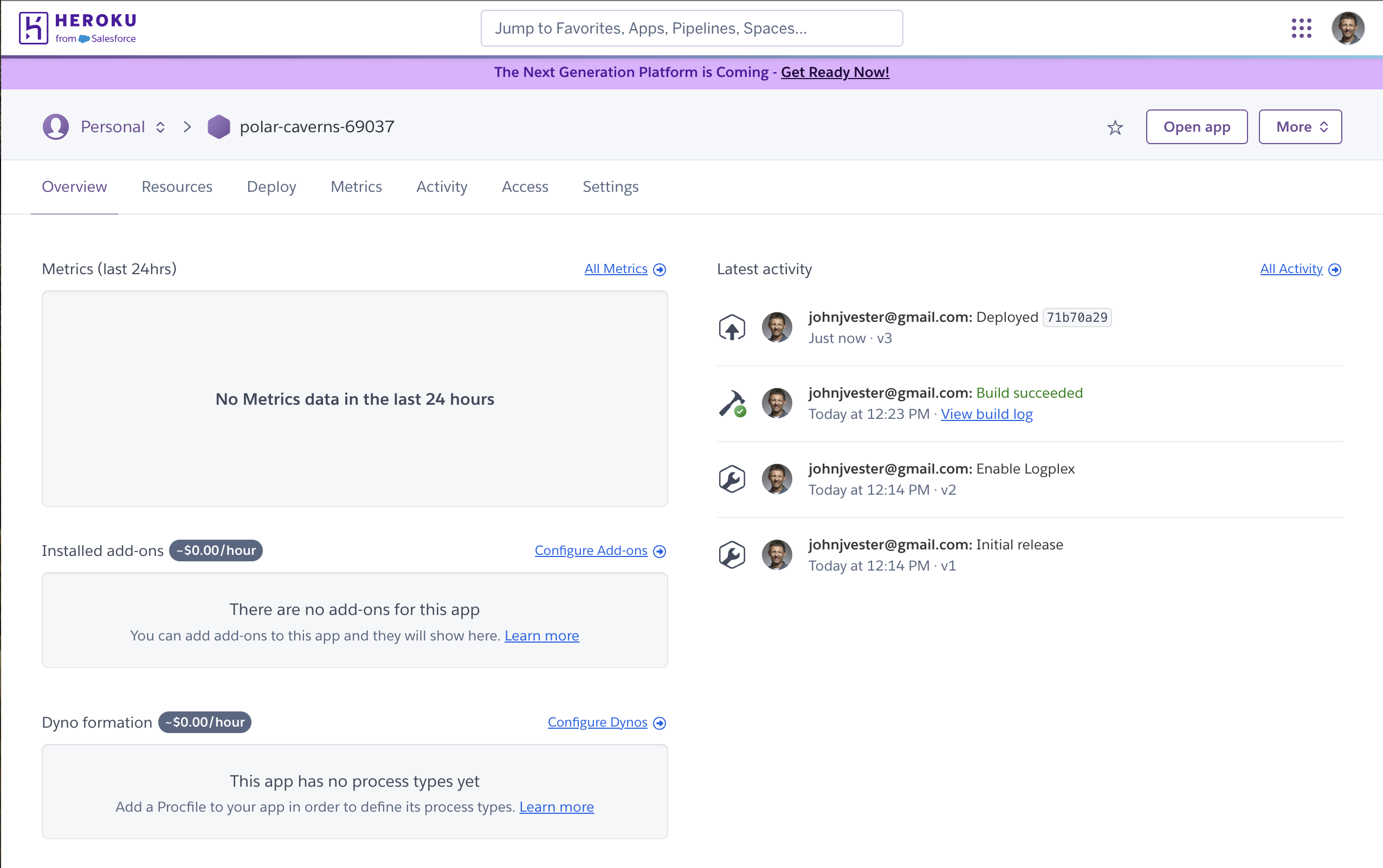Viewport: 1383px width, 868px height.
Task: Click the breadcrumb chevron after Personal
Action: 187,127
